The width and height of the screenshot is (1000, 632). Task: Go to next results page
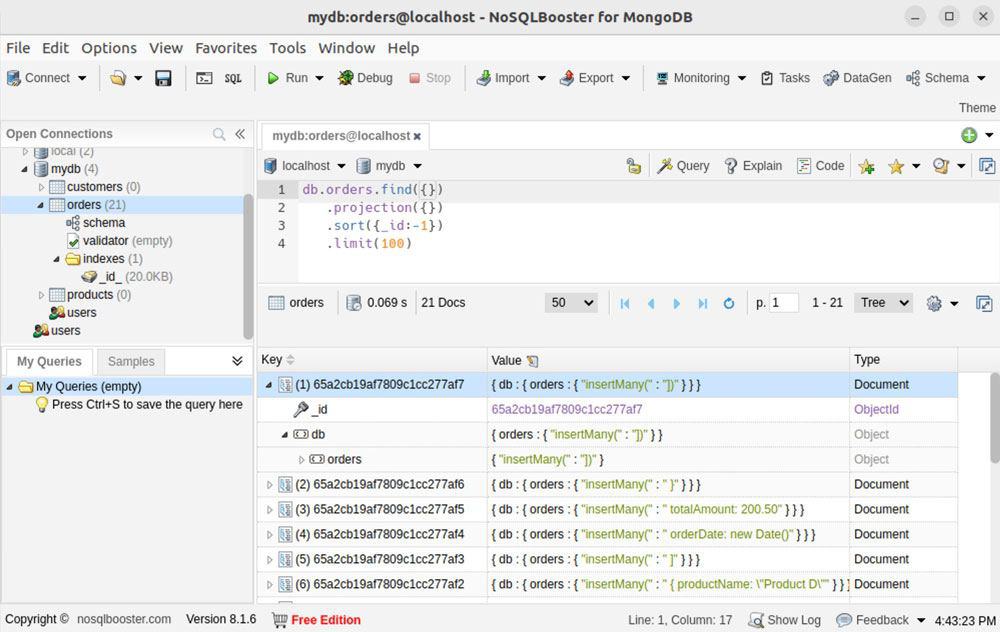point(677,304)
